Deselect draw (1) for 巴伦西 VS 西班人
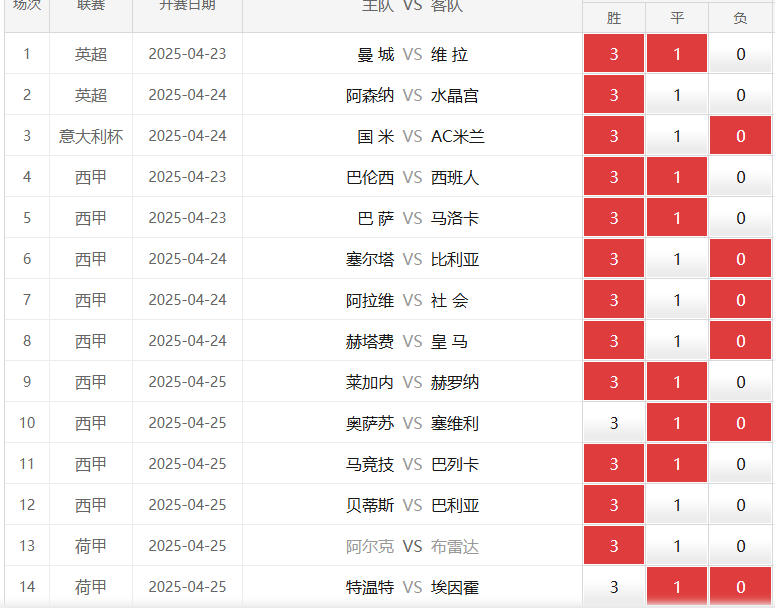The image size is (775, 609). tap(677, 176)
